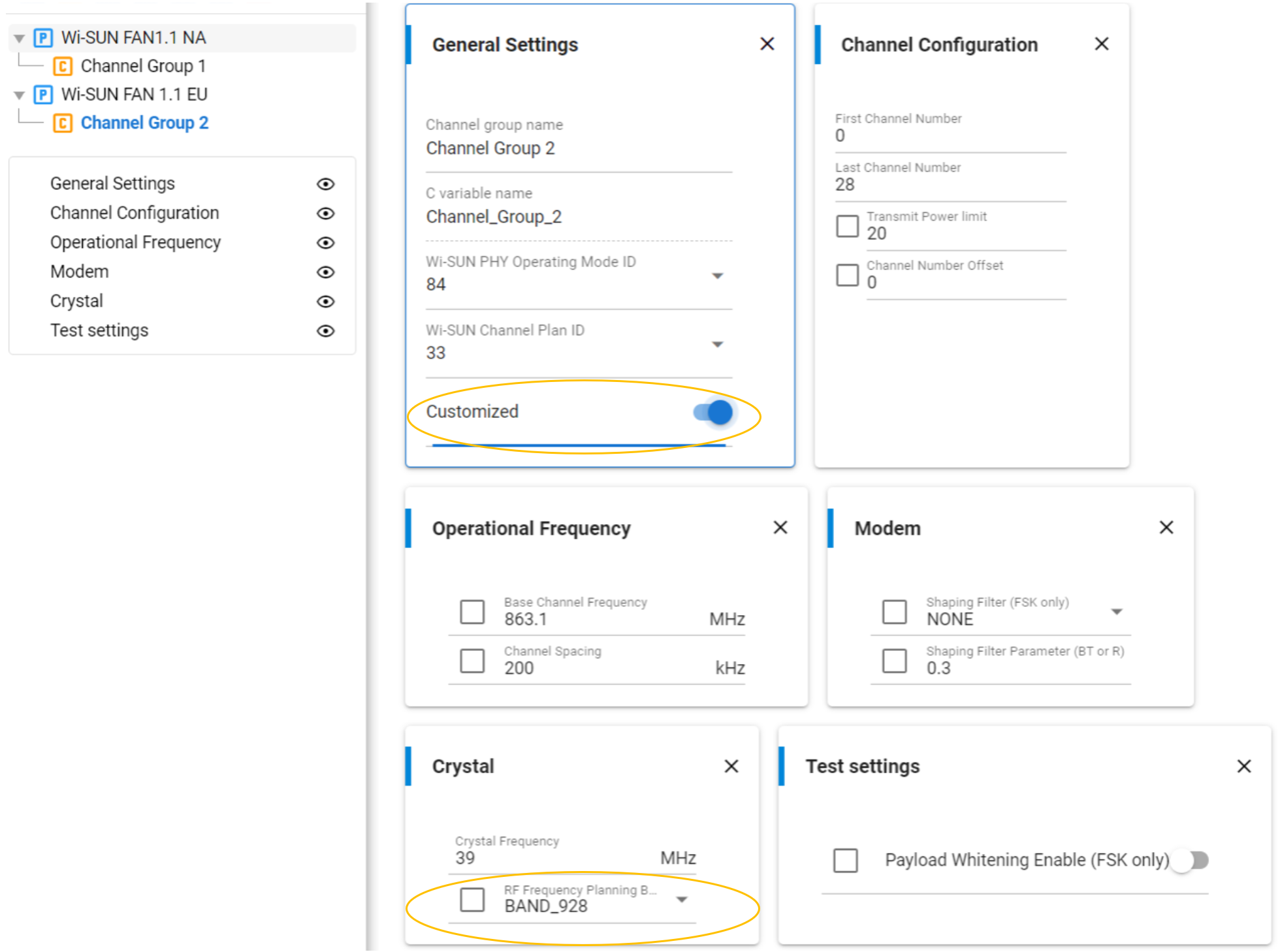Click the Channel Number Offset value field
The image size is (1280, 952).
click(x=966, y=283)
